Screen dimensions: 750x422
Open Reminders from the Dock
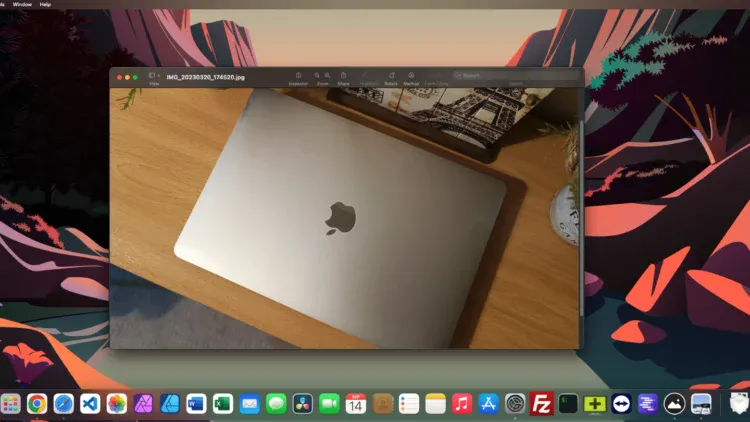(408, 404)
